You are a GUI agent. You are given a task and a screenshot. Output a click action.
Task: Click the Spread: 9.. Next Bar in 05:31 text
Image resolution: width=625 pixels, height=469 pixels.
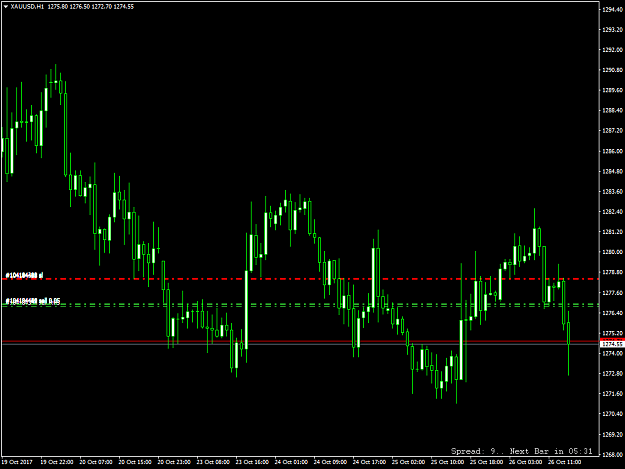pyautogui.click(x=521, y=451)
